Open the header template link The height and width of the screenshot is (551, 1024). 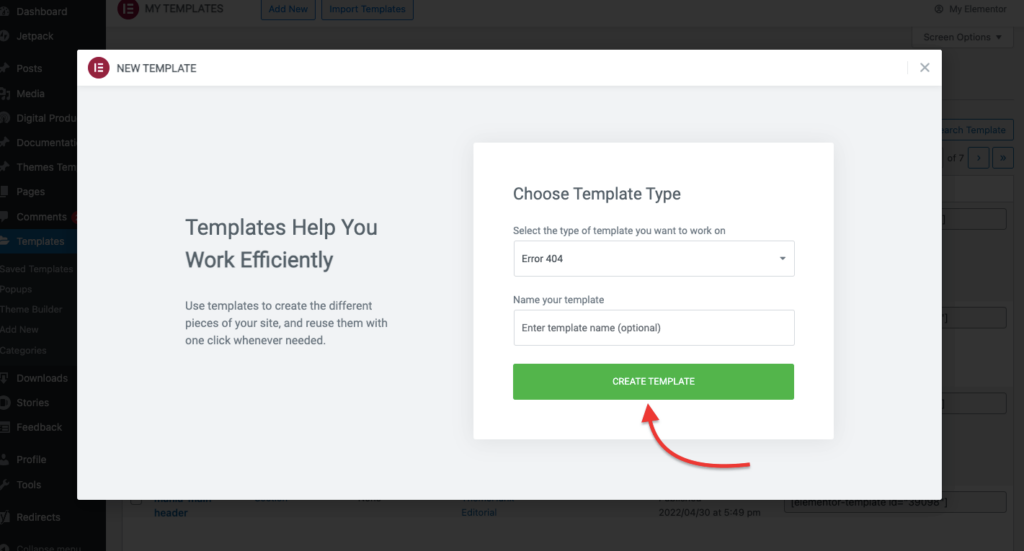click(x=170, y=512)
